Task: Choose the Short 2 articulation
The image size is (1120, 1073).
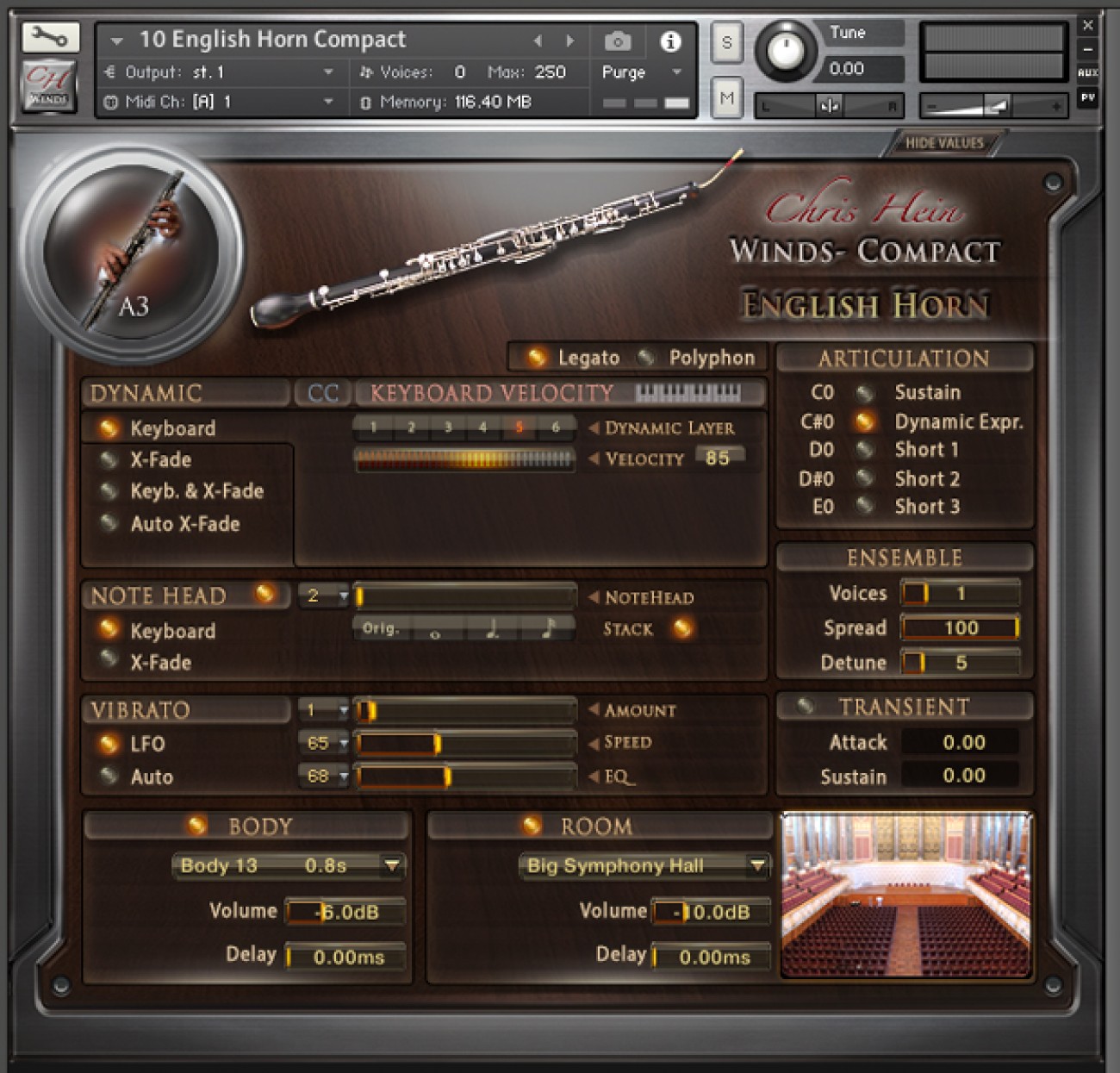Action: [865, 478]
